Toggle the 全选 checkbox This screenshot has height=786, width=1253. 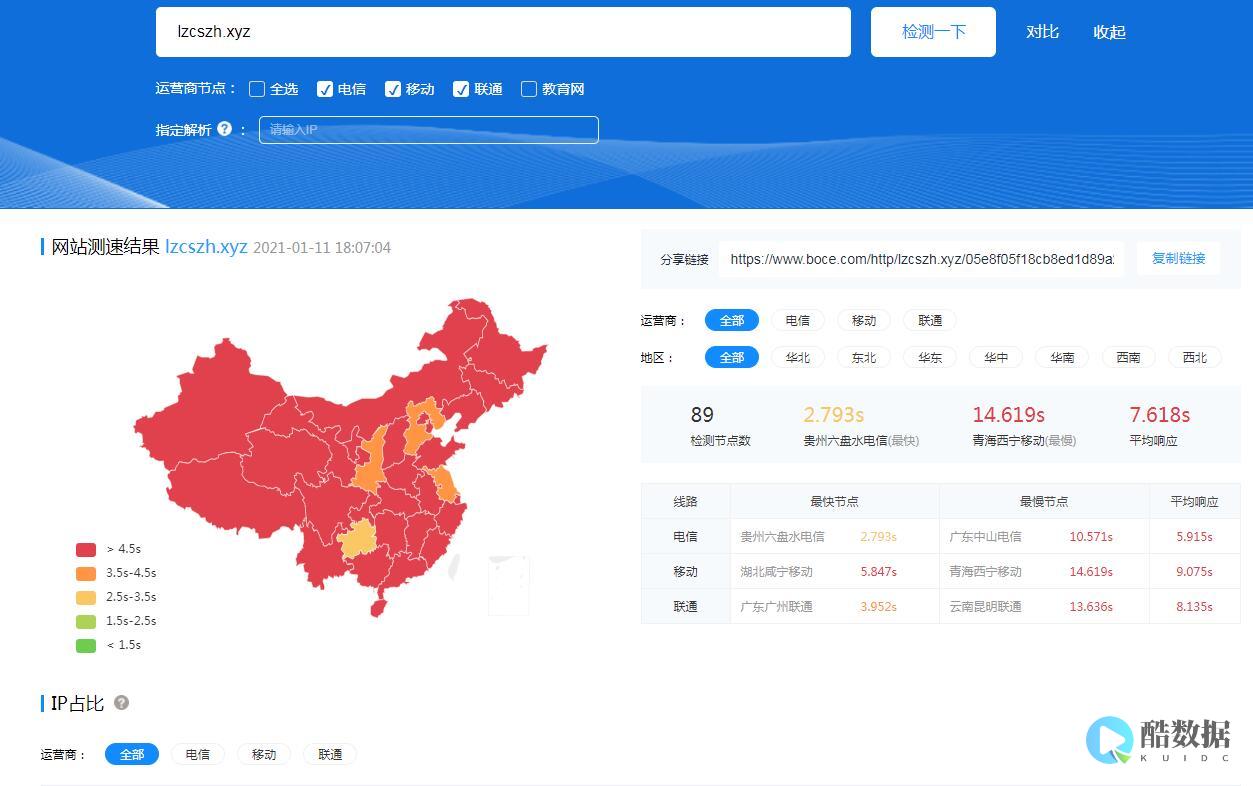(x=257, y=89)
